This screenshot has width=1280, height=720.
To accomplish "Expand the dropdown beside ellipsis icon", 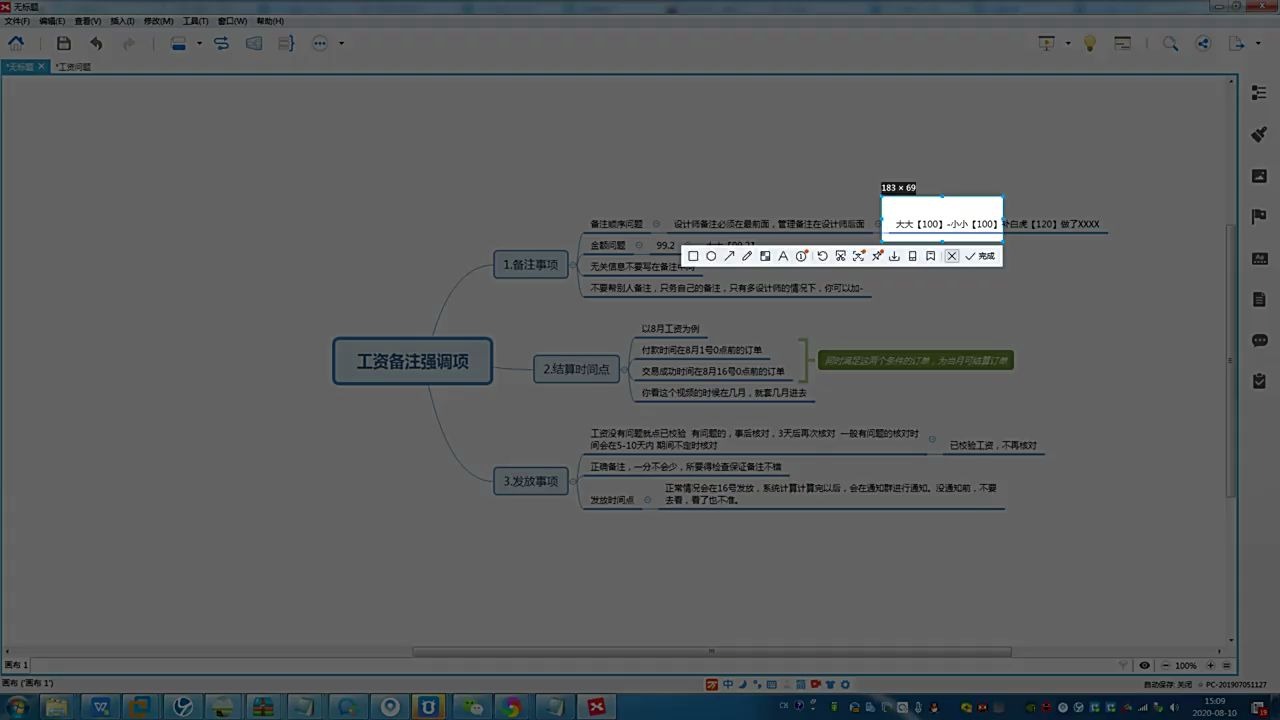I will pos(341,43).
